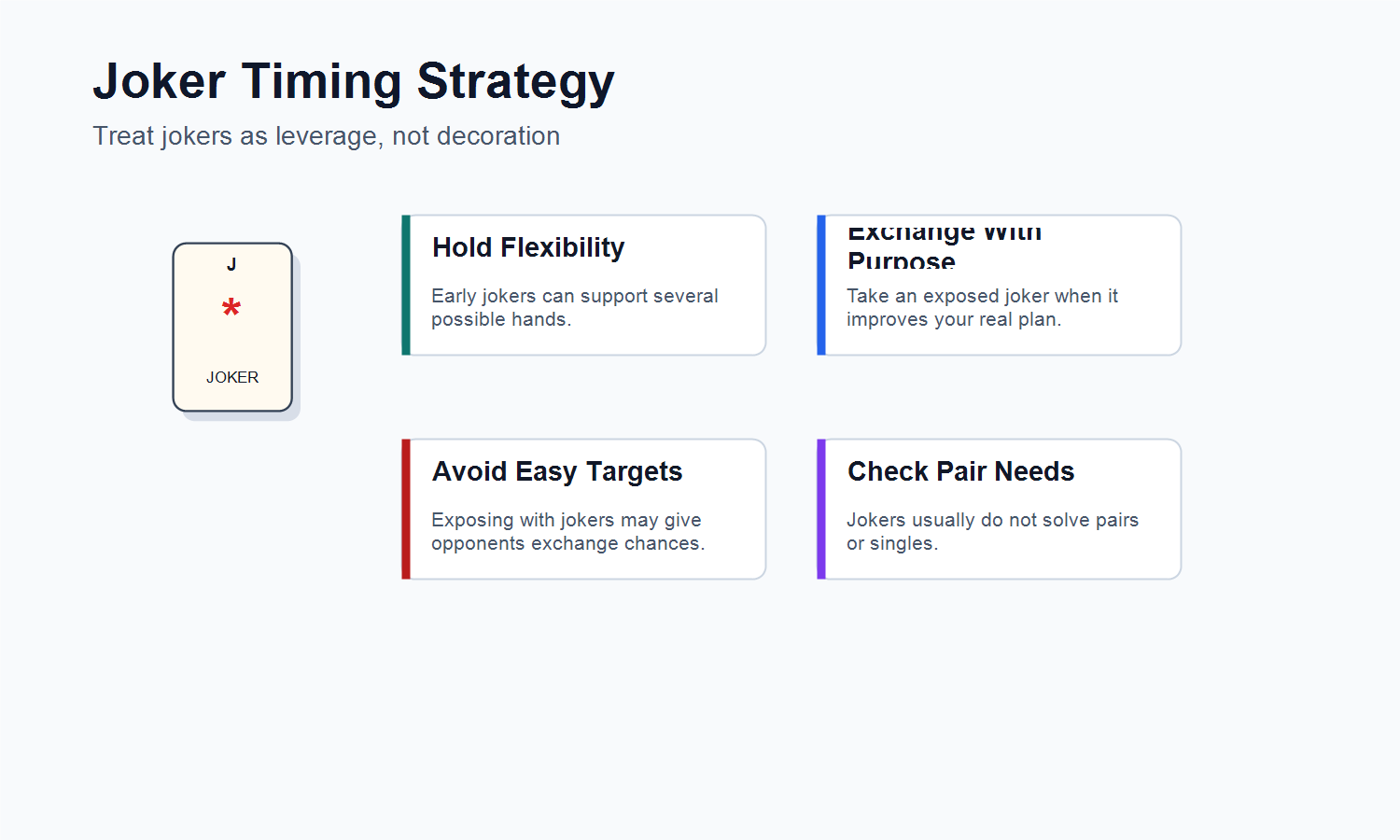The image size is (1400, 840).
Task: Click the text 'Jokers usually do not solve pairs'
Action: pos(992,520)
